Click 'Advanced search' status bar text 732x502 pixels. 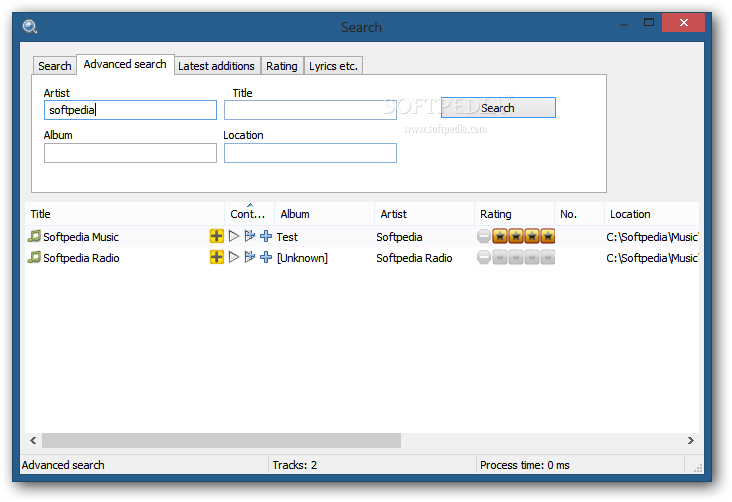pos(63,465)
